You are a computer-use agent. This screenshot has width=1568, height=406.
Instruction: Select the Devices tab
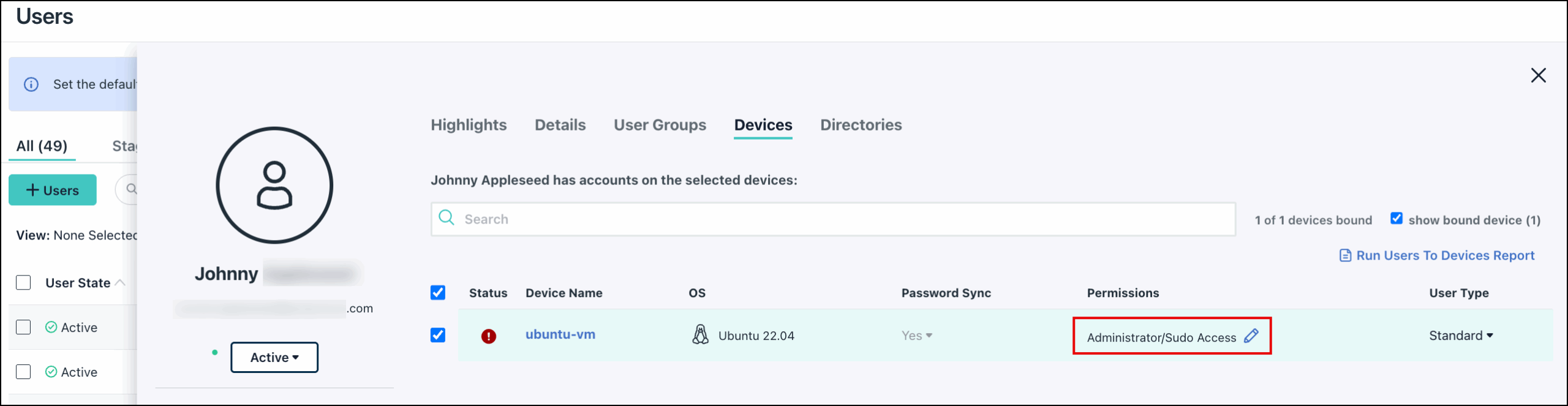(763, 125)
